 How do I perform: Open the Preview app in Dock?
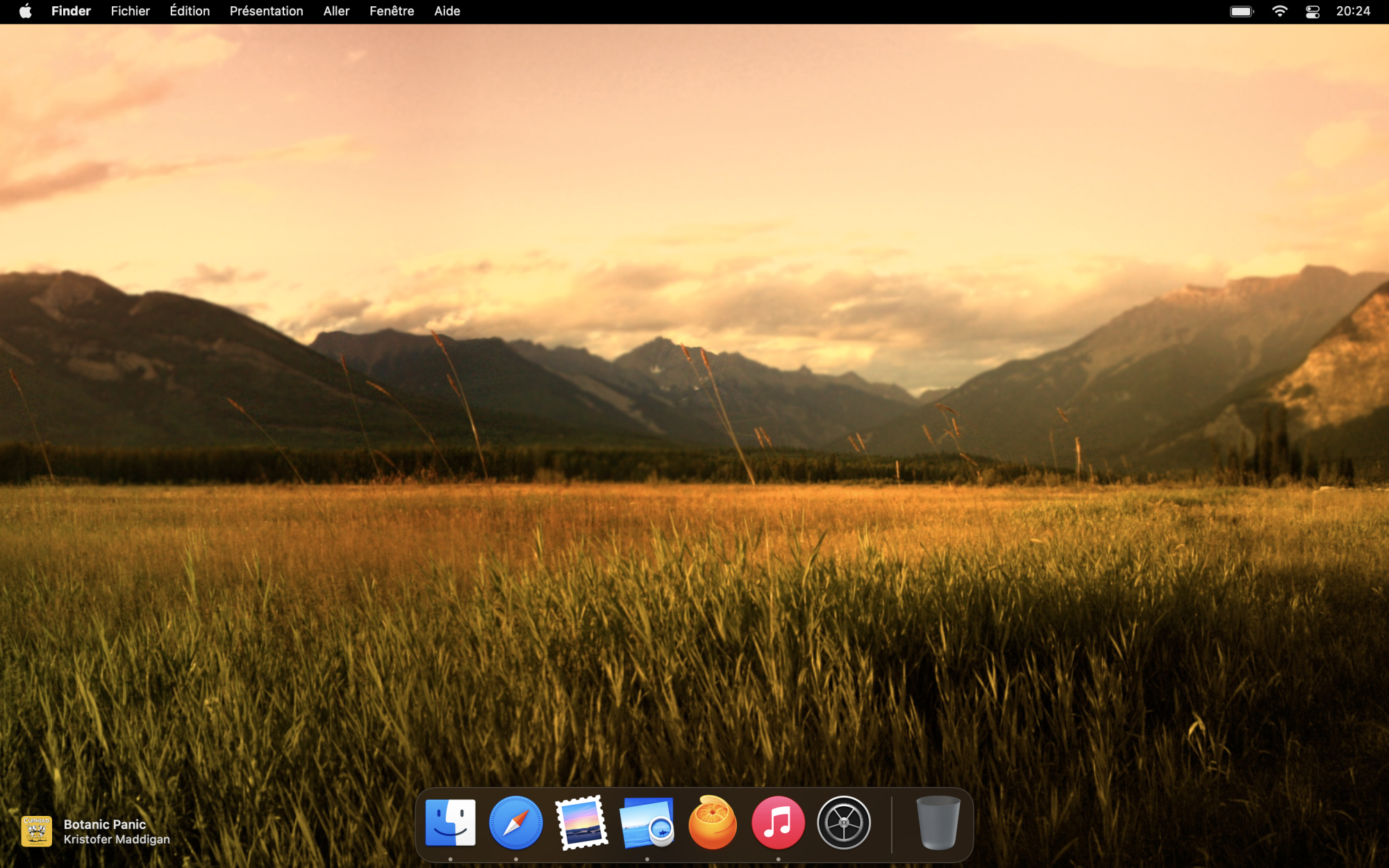(647, 823)
